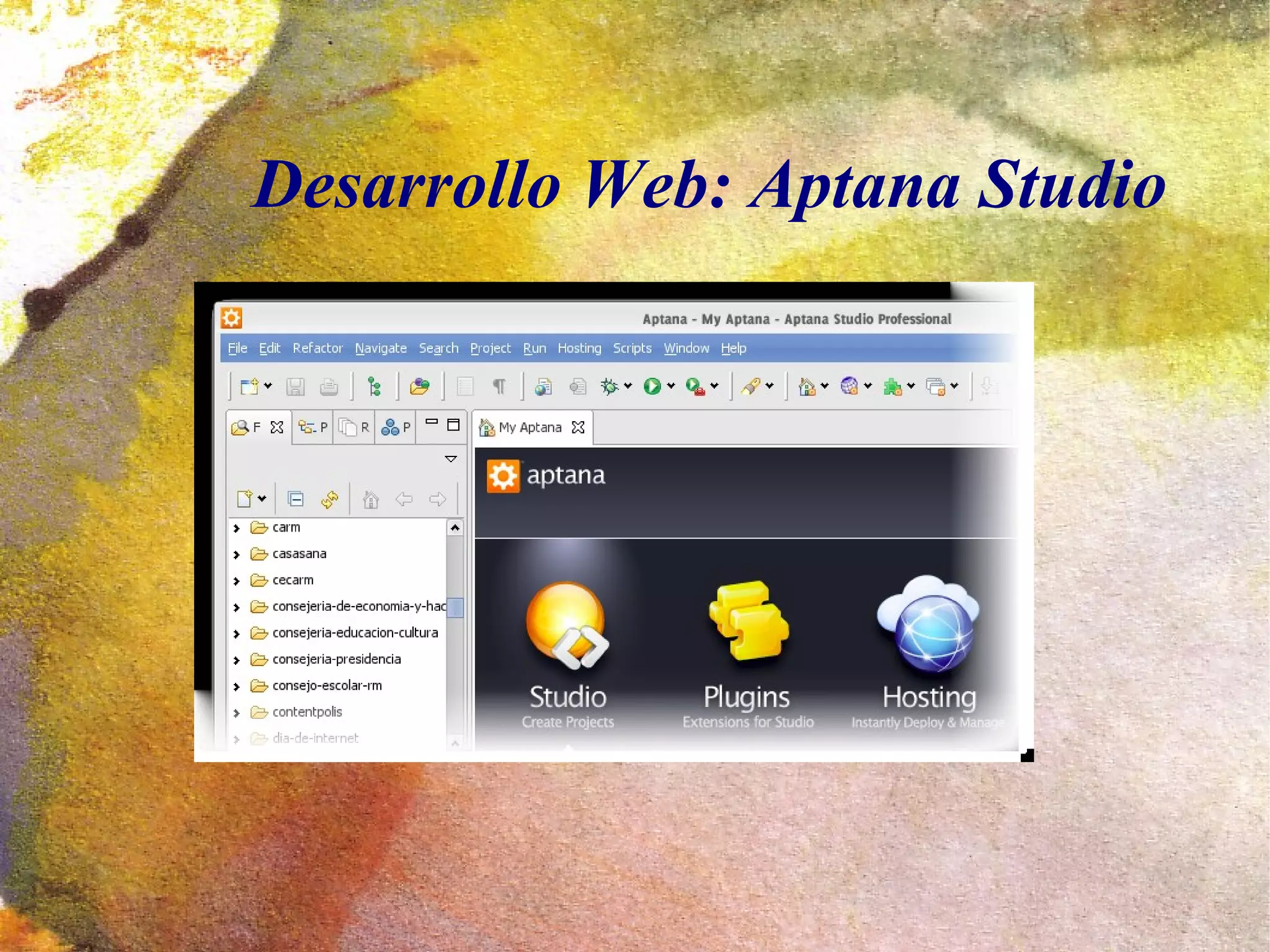Minimize the left view panel
Viewport: 1270px width, 952px height.
click(432, 422)
